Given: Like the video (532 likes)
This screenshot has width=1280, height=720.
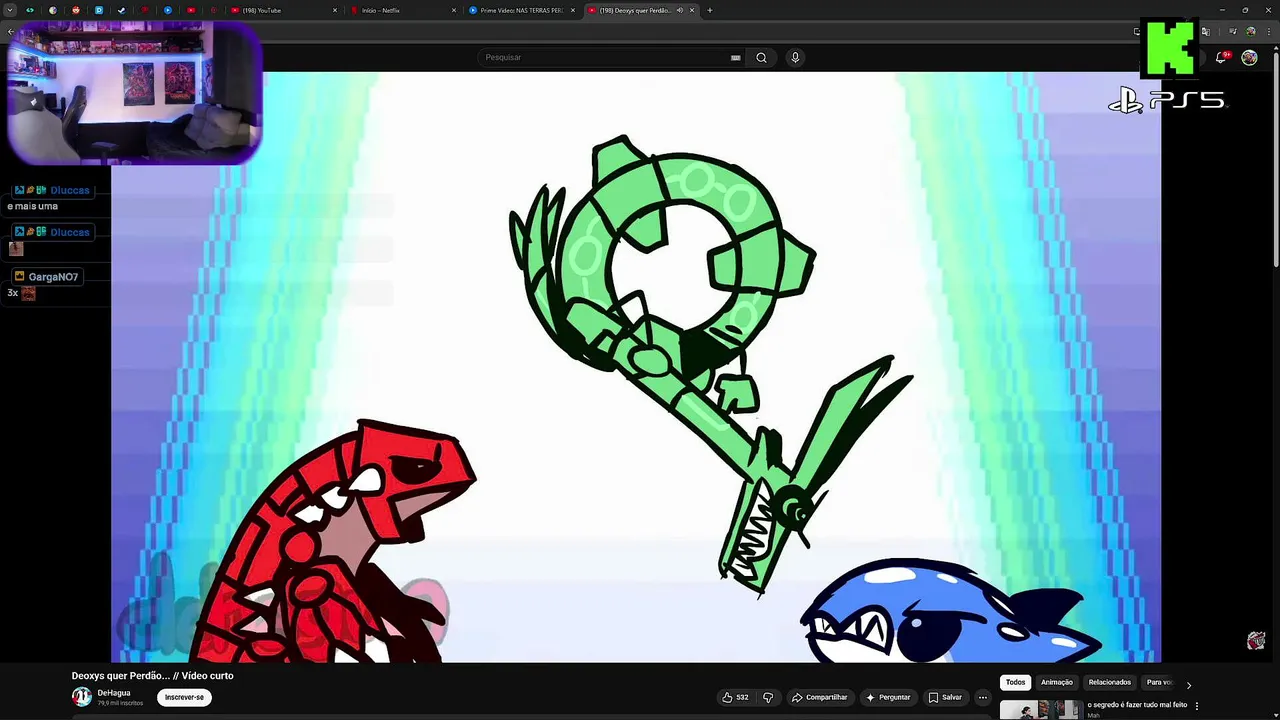Looking at the screenshot, I should (x=735, y=697).
